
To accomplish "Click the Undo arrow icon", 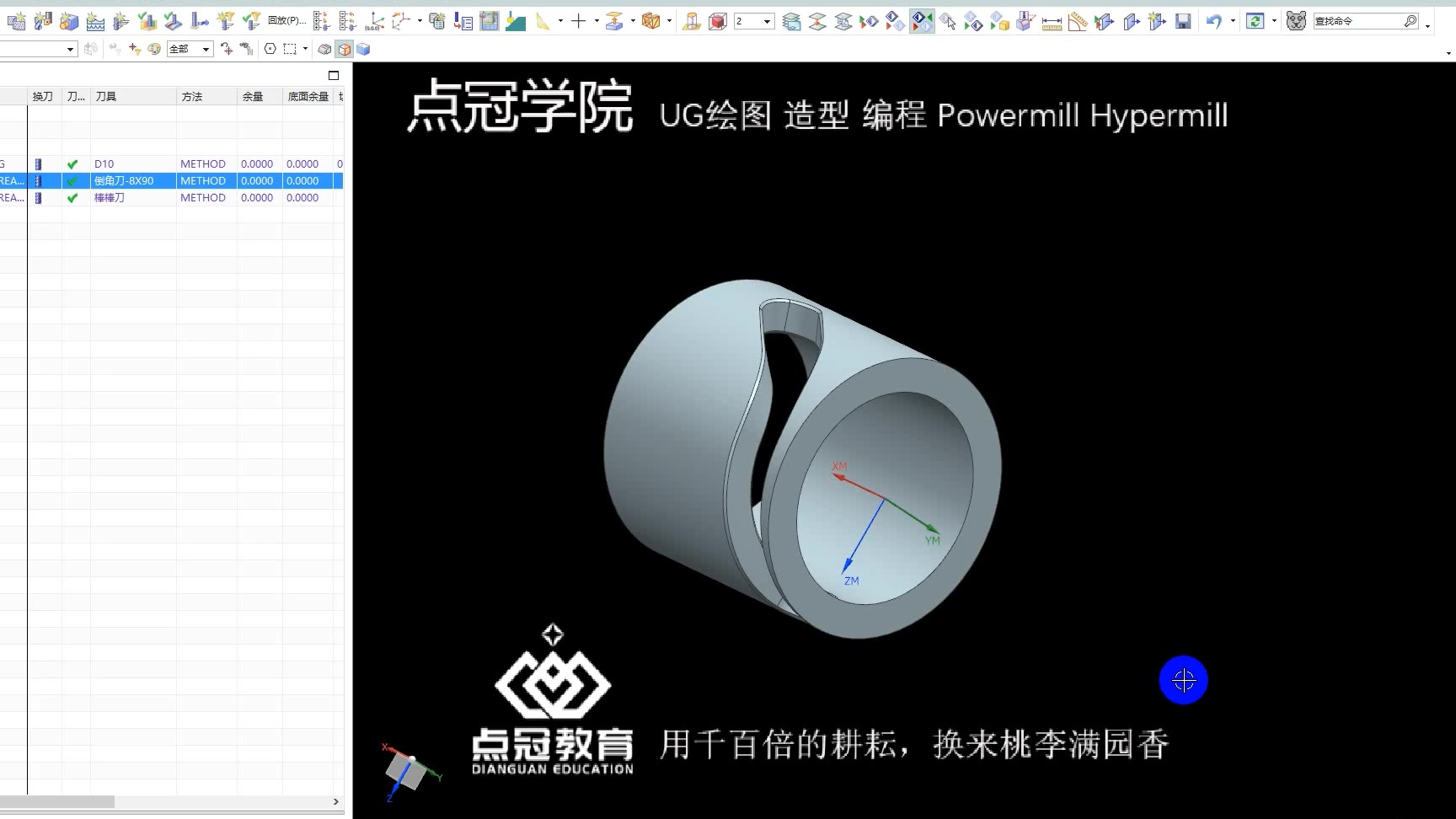I will (x=1214, y=21).
